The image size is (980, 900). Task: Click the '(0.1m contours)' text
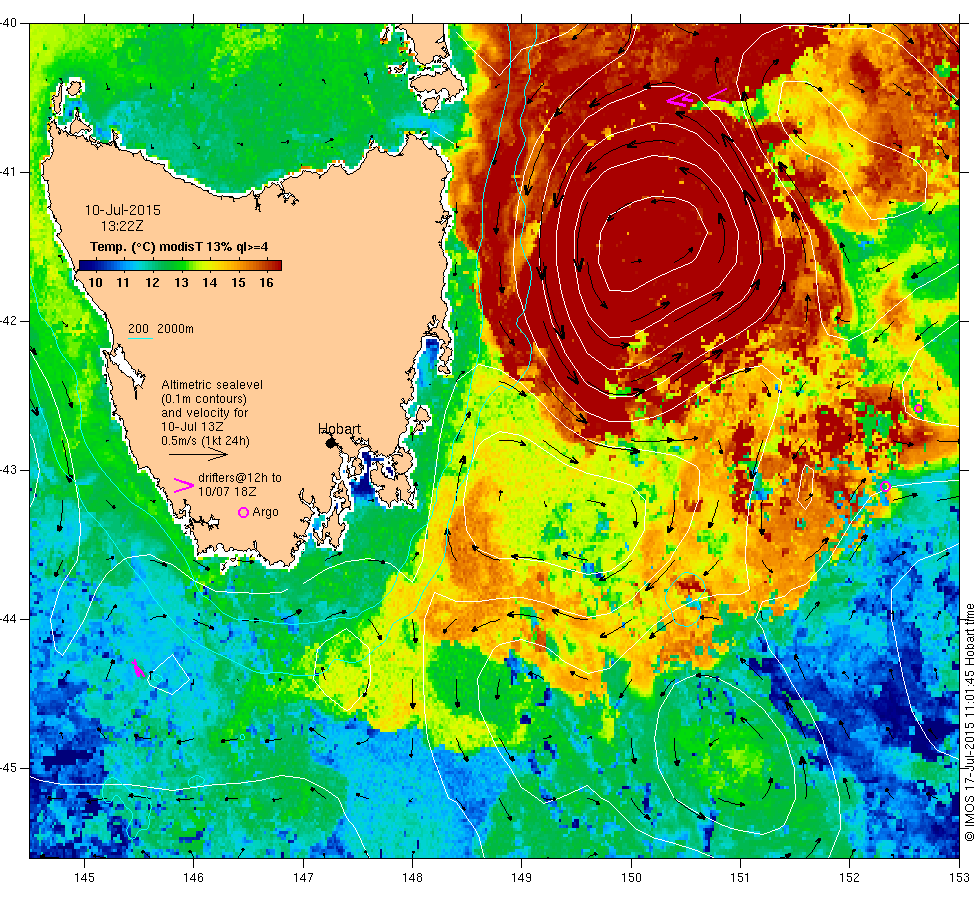(204, 399)
